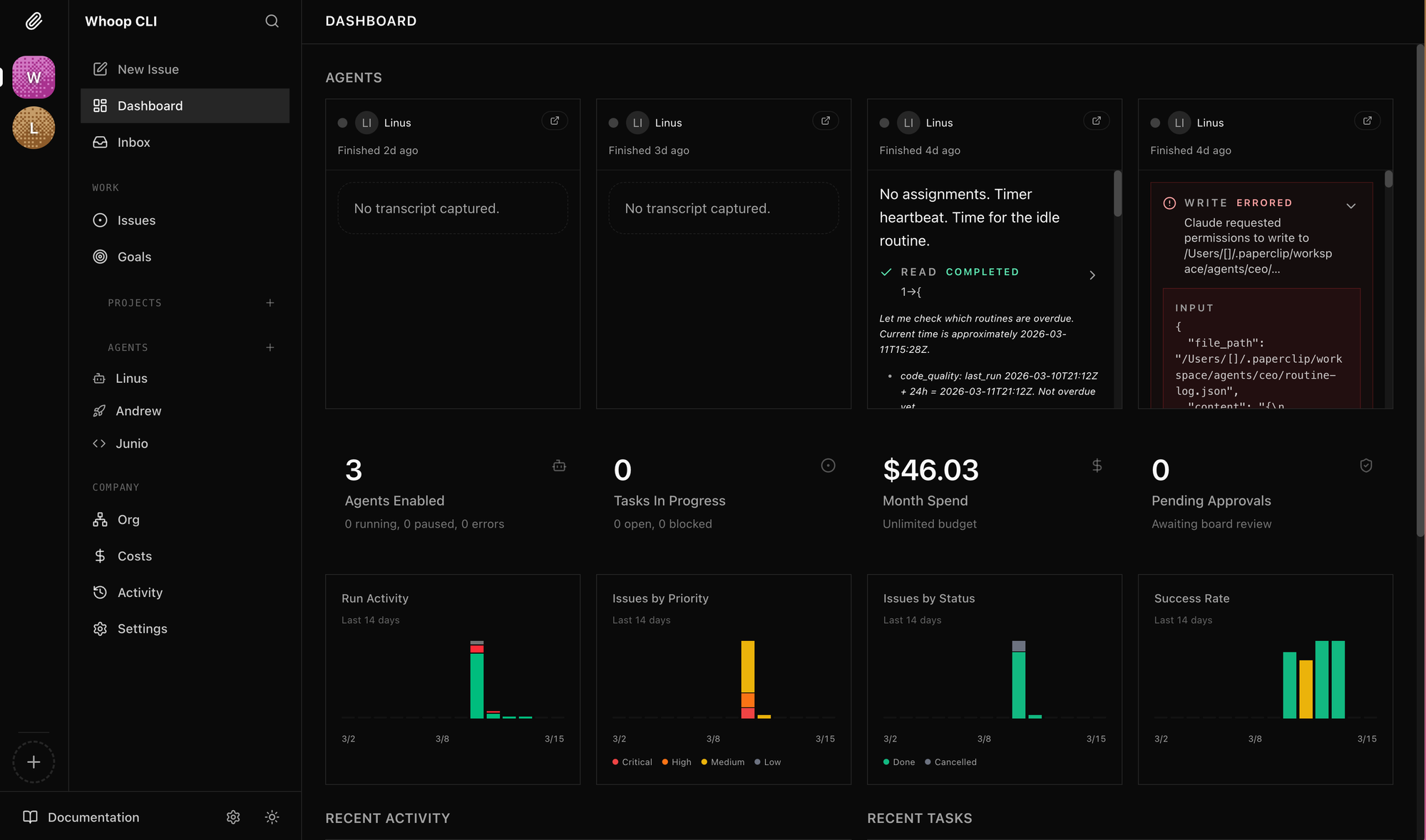The height and width of the screenshot is (840, 1426).
Task: Add a new project with plus button
Action: tap(270, 303)
